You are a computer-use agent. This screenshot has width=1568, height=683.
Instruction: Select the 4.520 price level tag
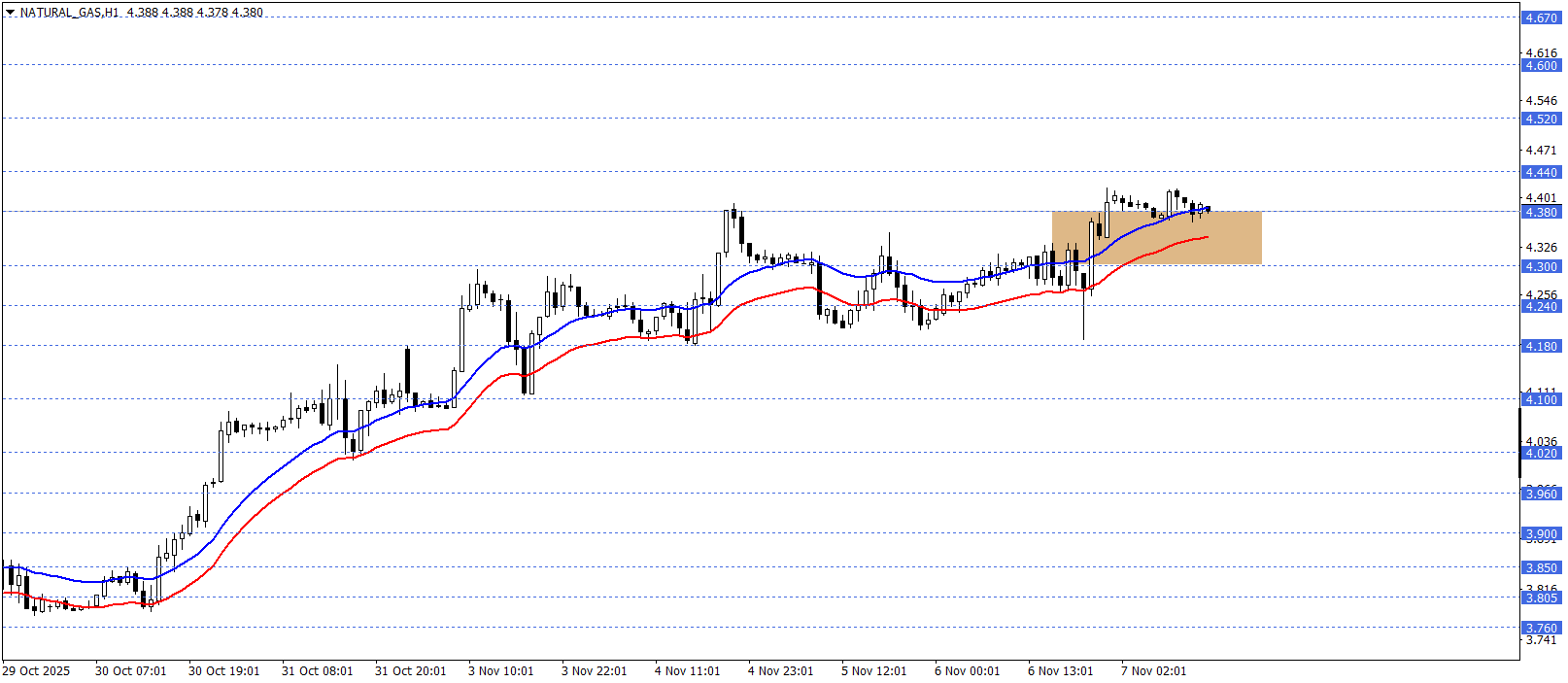tap(1541, 120)
